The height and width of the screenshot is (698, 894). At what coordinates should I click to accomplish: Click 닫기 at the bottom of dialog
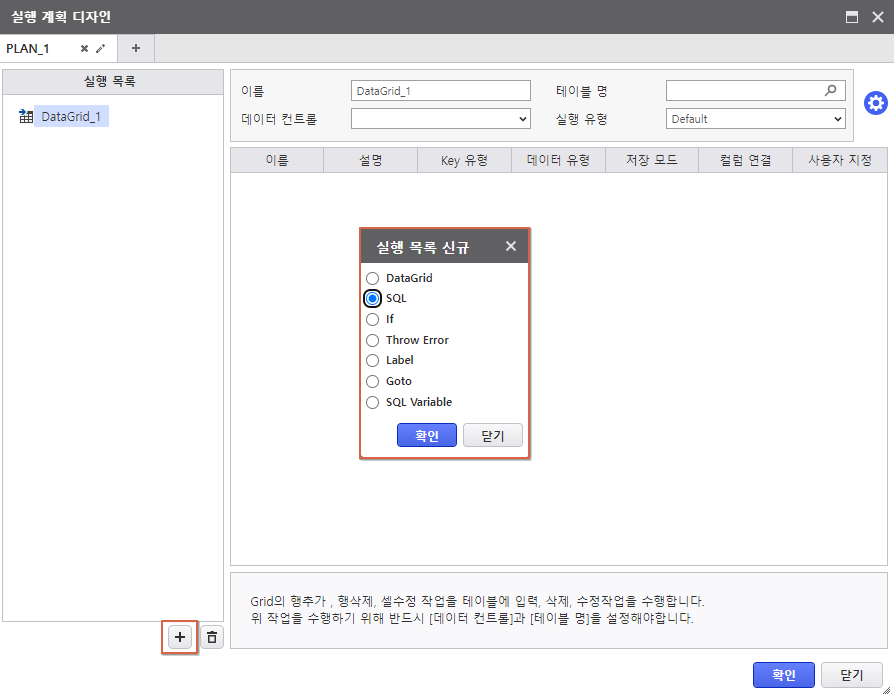tap(851, 675)
